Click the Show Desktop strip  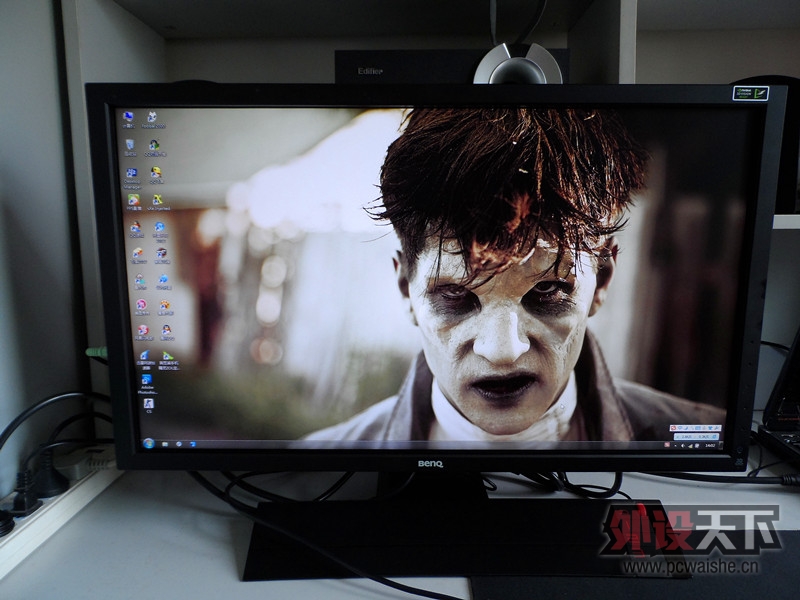pos(721,445)
